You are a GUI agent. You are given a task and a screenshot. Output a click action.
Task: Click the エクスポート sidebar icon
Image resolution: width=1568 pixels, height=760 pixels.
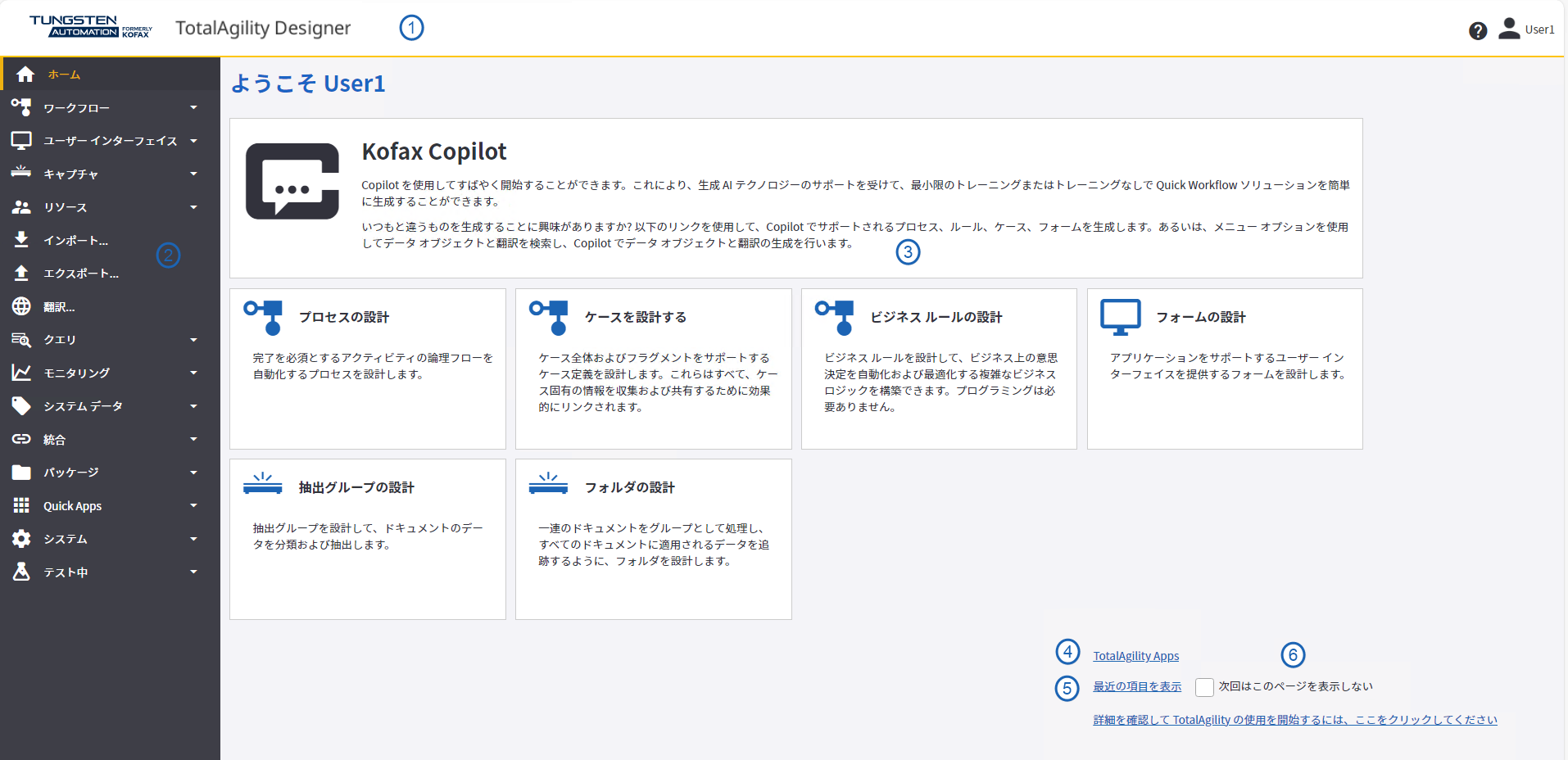(x=22, y=273)
